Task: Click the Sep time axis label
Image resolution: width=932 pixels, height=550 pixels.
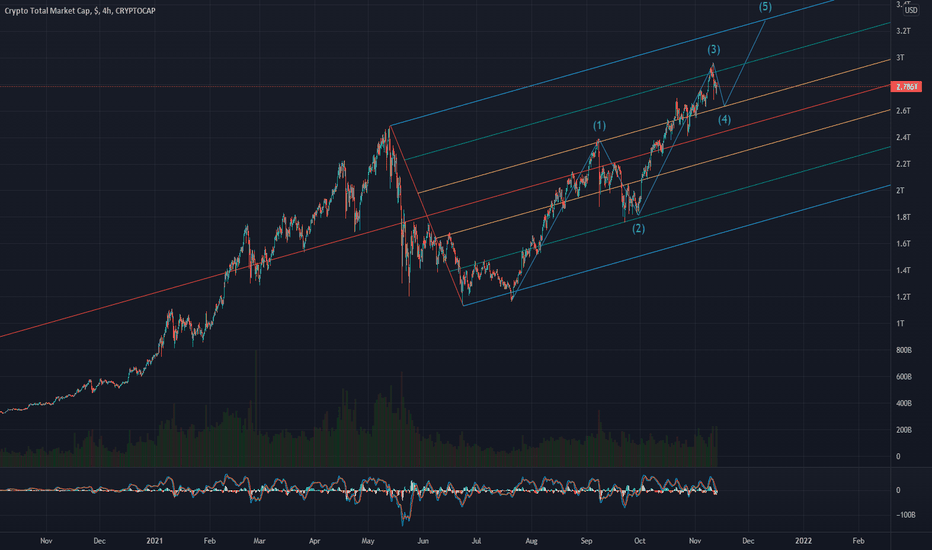Action: (x=587, y=541)
